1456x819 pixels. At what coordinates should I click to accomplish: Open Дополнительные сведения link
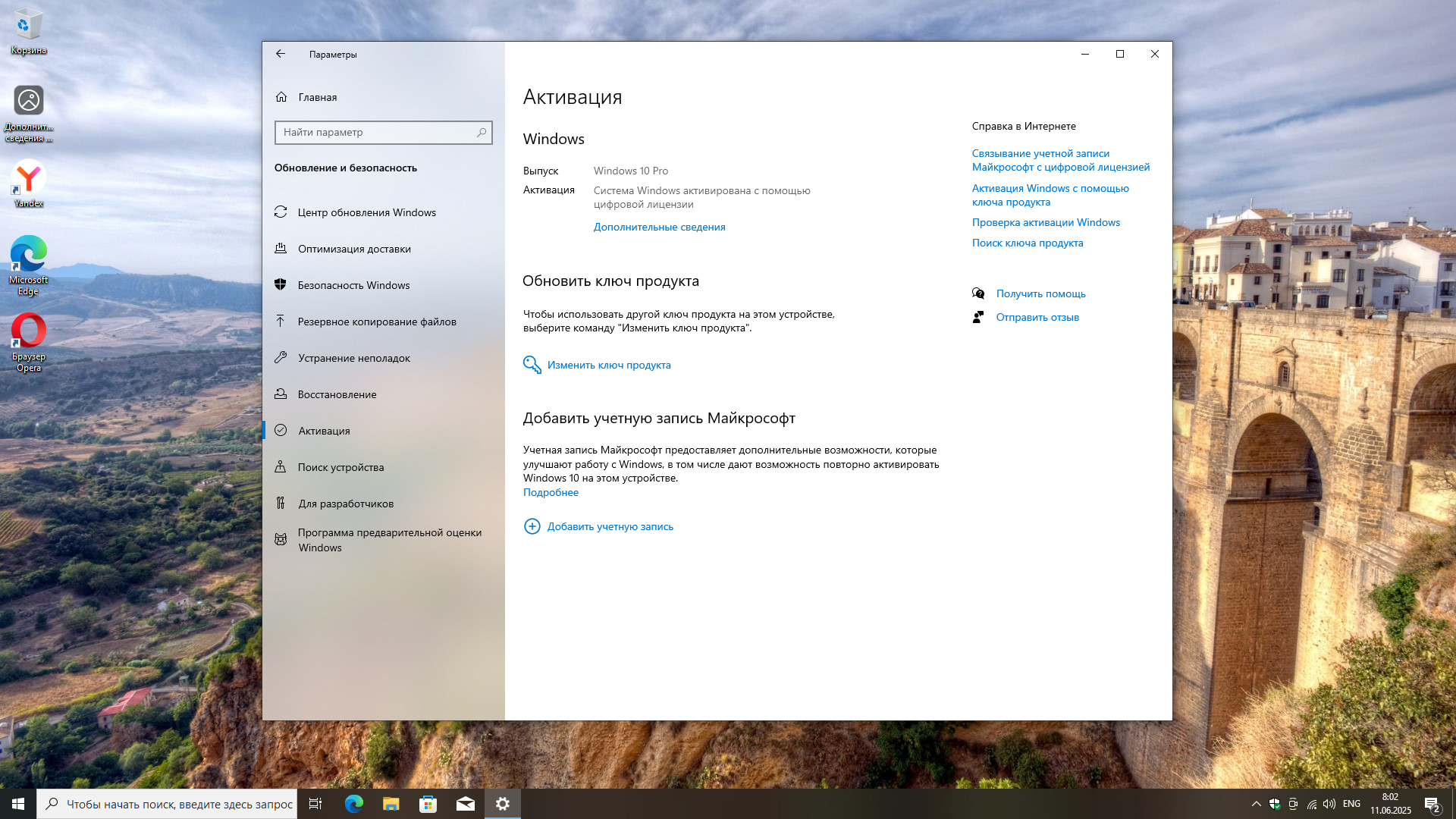pyautogui.click(x=659, y=227)
